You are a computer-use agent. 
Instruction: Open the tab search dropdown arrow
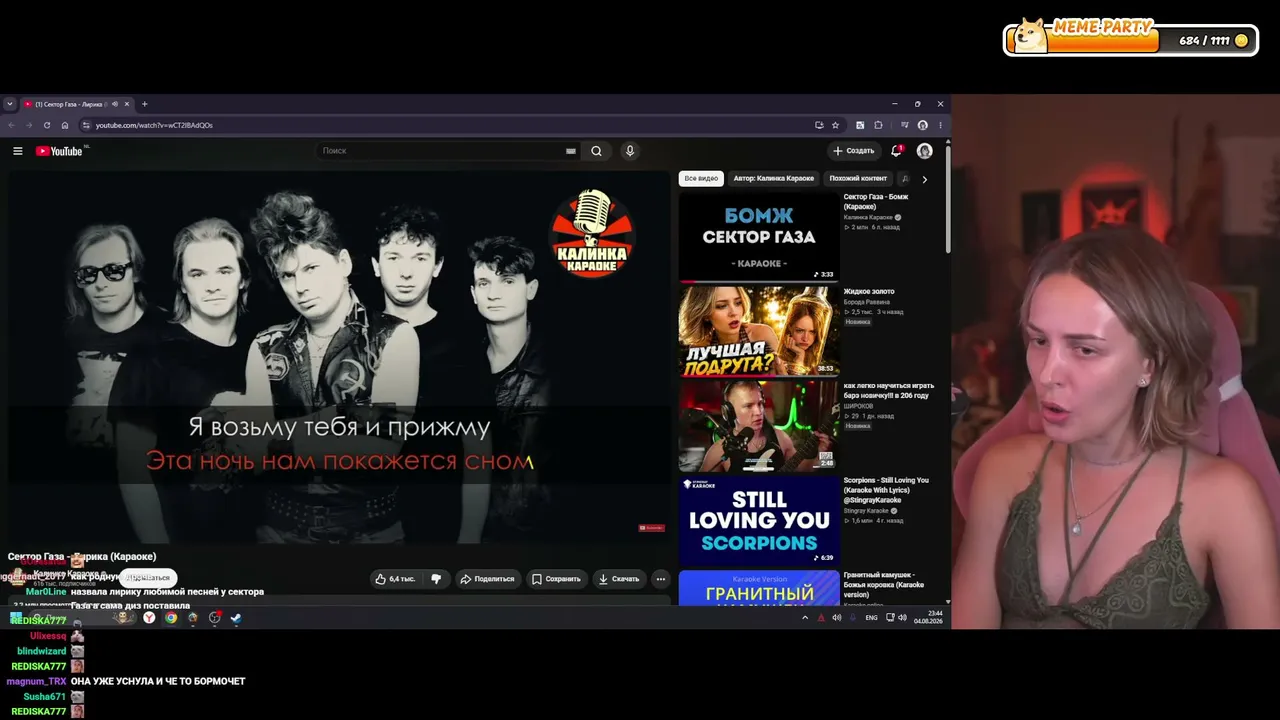10,104
